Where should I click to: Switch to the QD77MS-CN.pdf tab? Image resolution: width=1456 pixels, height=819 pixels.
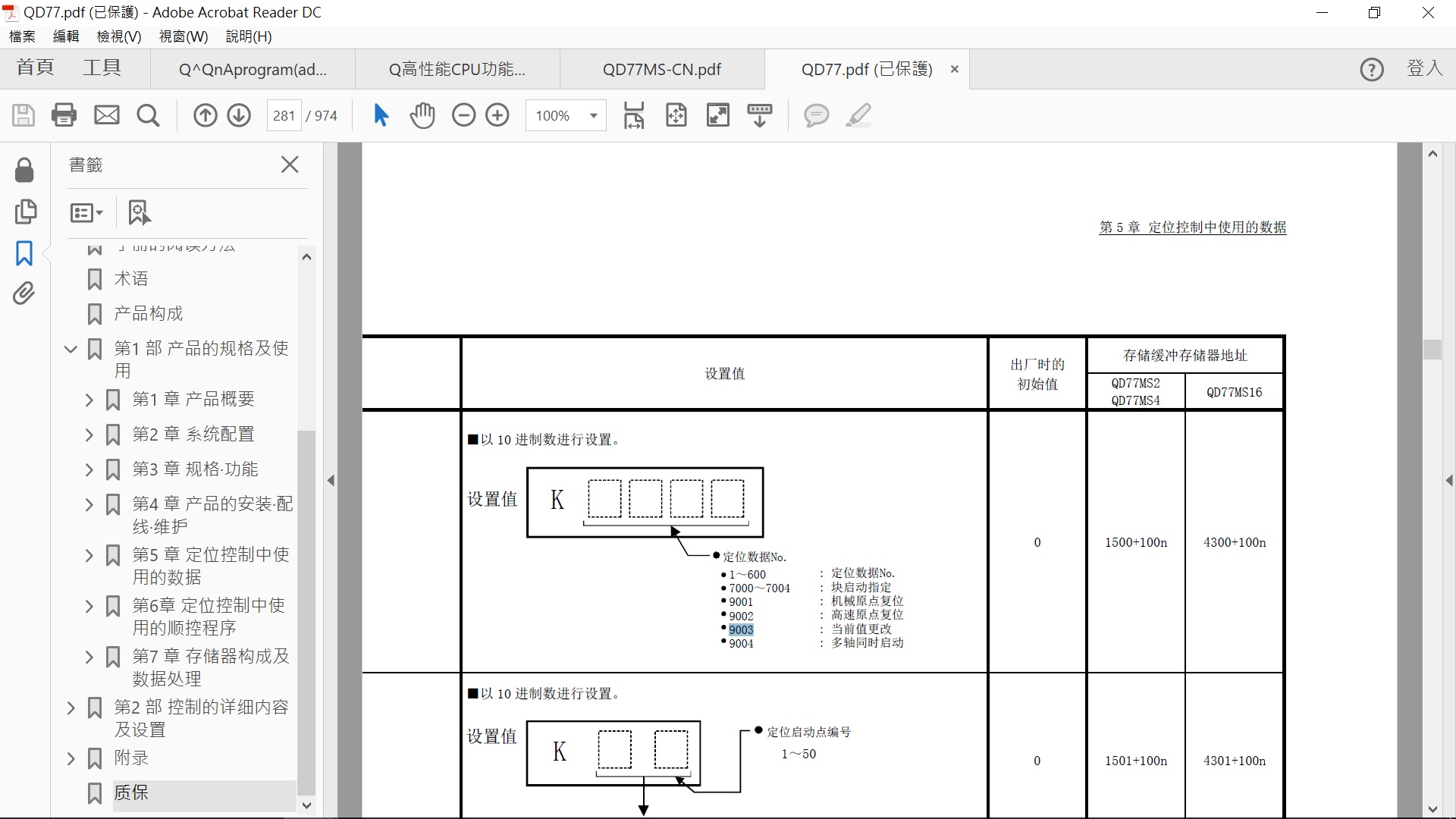click(661, 70)
